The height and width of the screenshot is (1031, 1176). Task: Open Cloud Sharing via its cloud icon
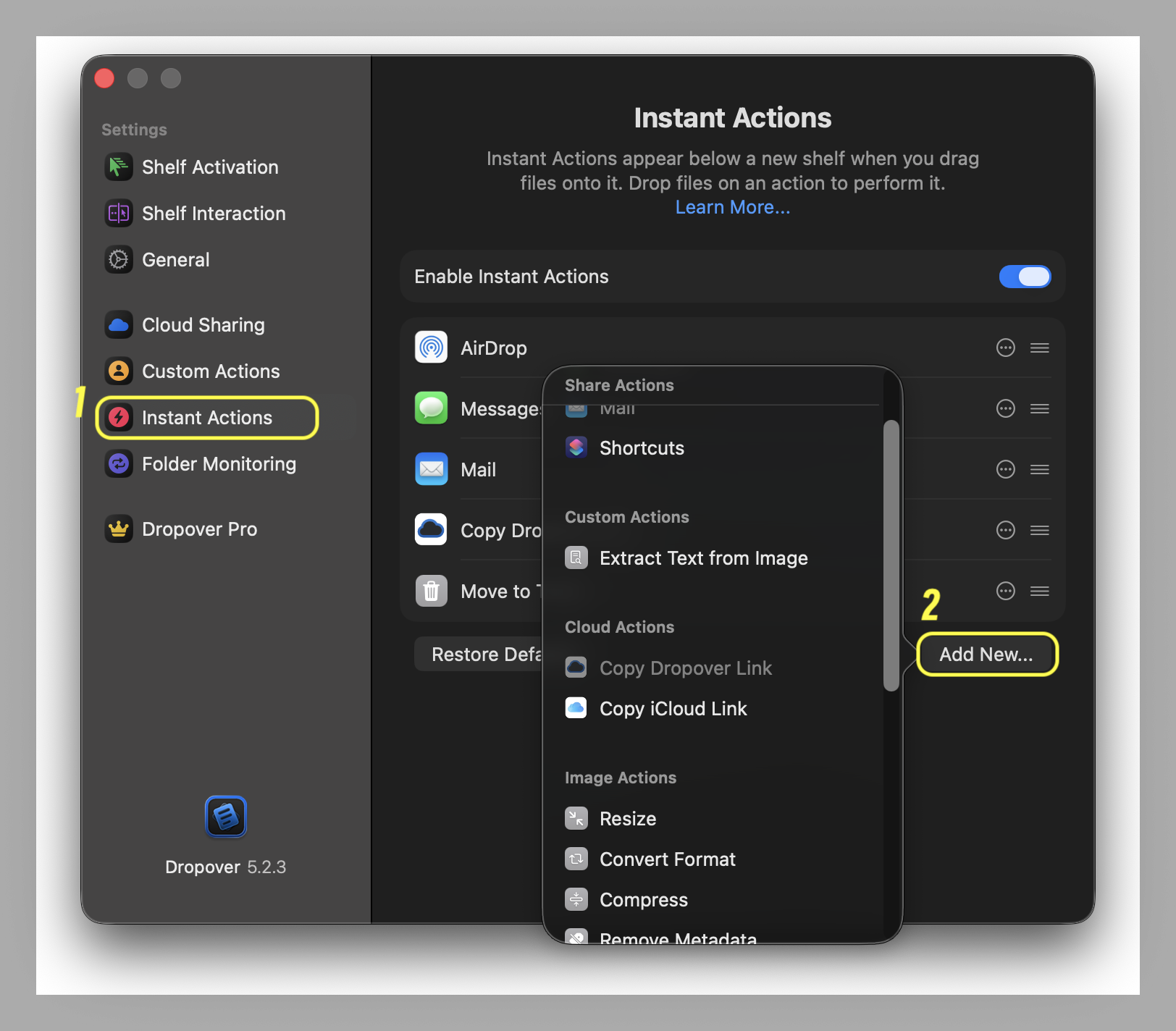tap(119, 325)
